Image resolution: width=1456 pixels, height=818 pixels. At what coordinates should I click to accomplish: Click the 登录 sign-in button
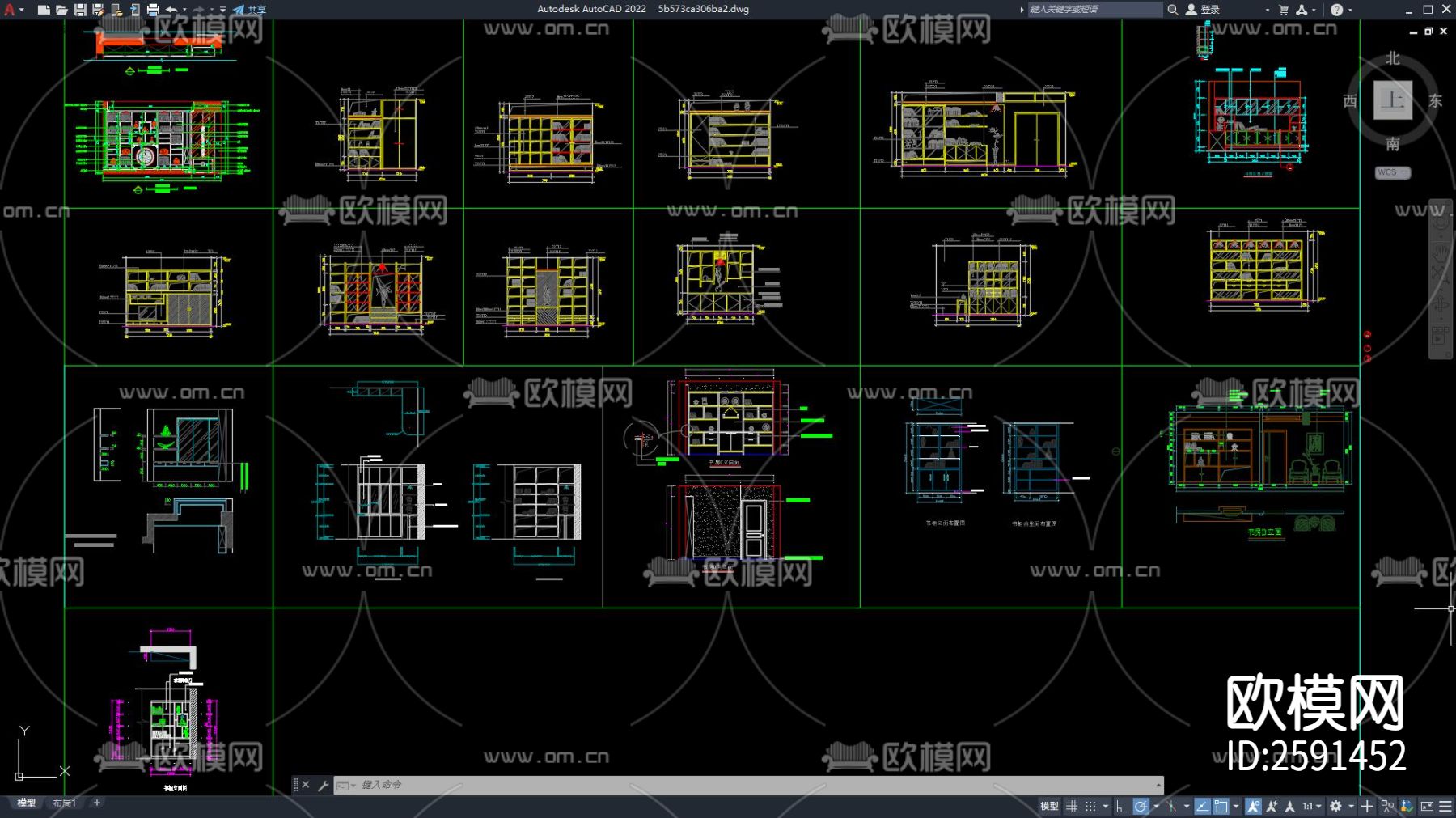point(1204,10)
